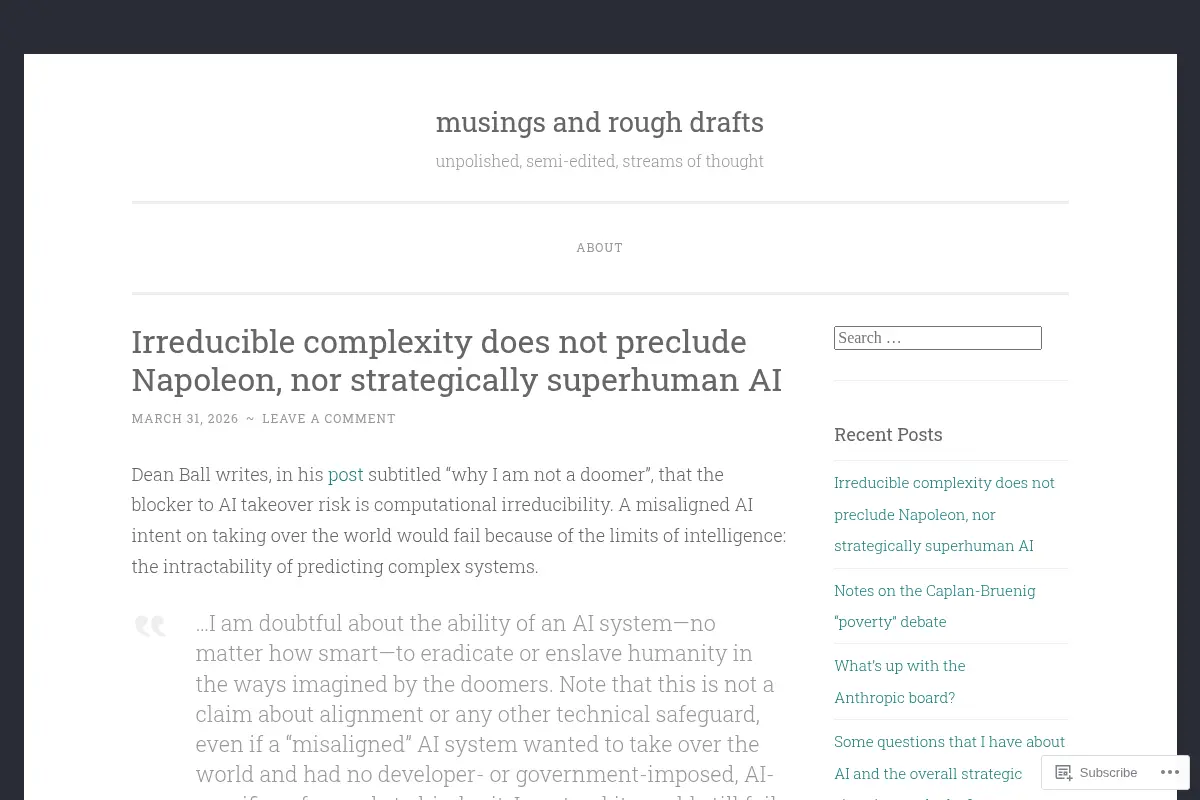Click the Leave a Comment link
This screenshot has width=1200, height=800.
[x=329, y=418]
